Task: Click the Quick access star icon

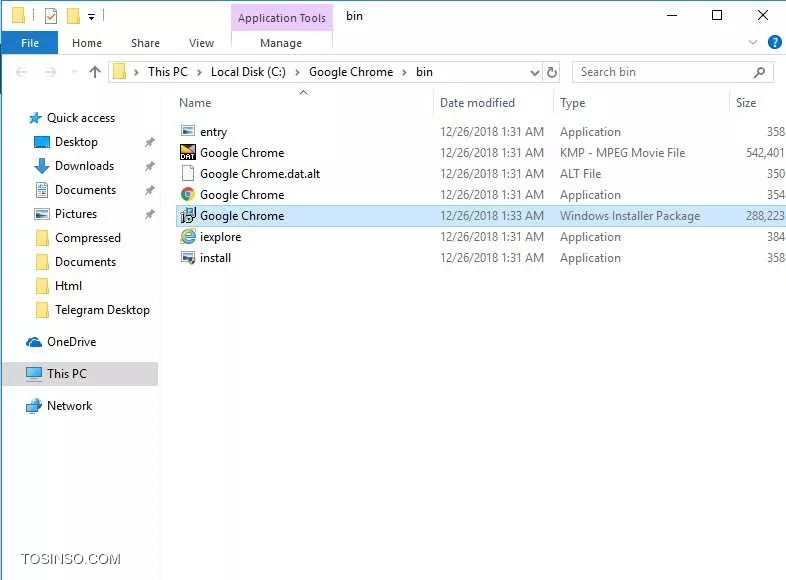Action: click(x=35, y=118)
